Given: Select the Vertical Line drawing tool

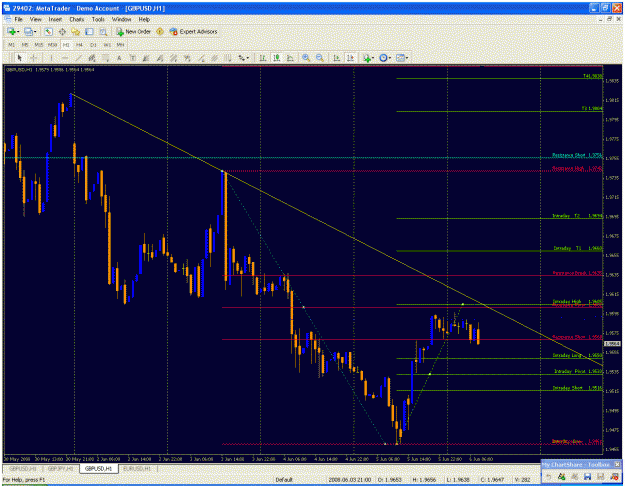Looking at the screenshot, I should (x=51, y=58).
